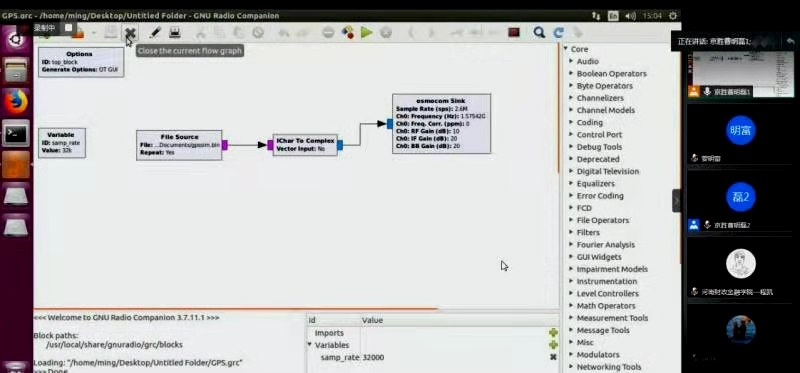The width and height of the screenshot is (800, 373).
Task: Select the Modulators category
Action: coord(598,355)
